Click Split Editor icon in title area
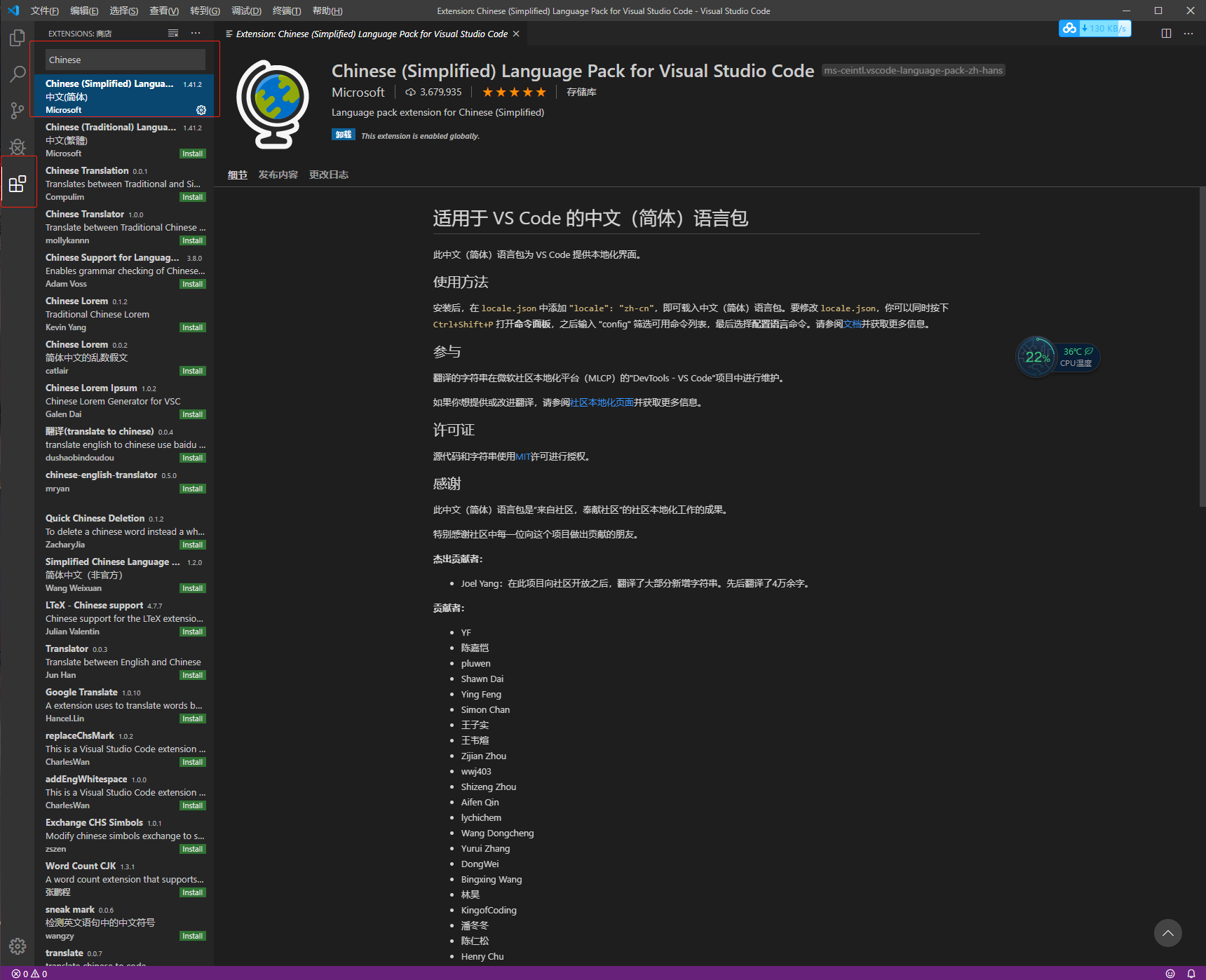Screen dimensions: 1206x980 [x=1166, y=33]
